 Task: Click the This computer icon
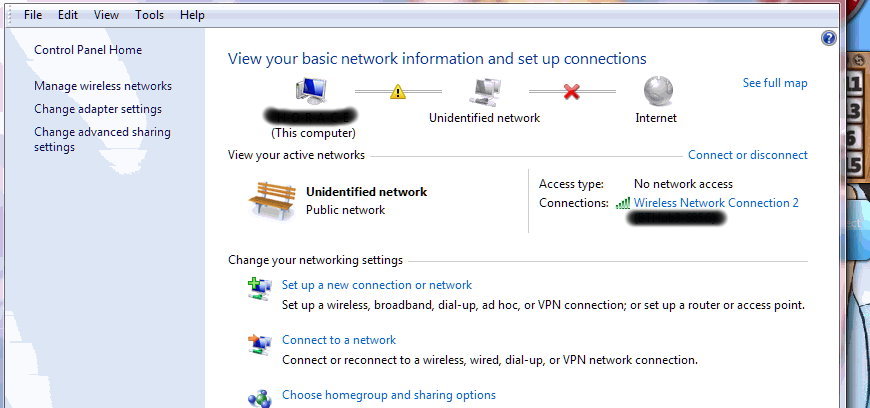click(x=312, y=90)
